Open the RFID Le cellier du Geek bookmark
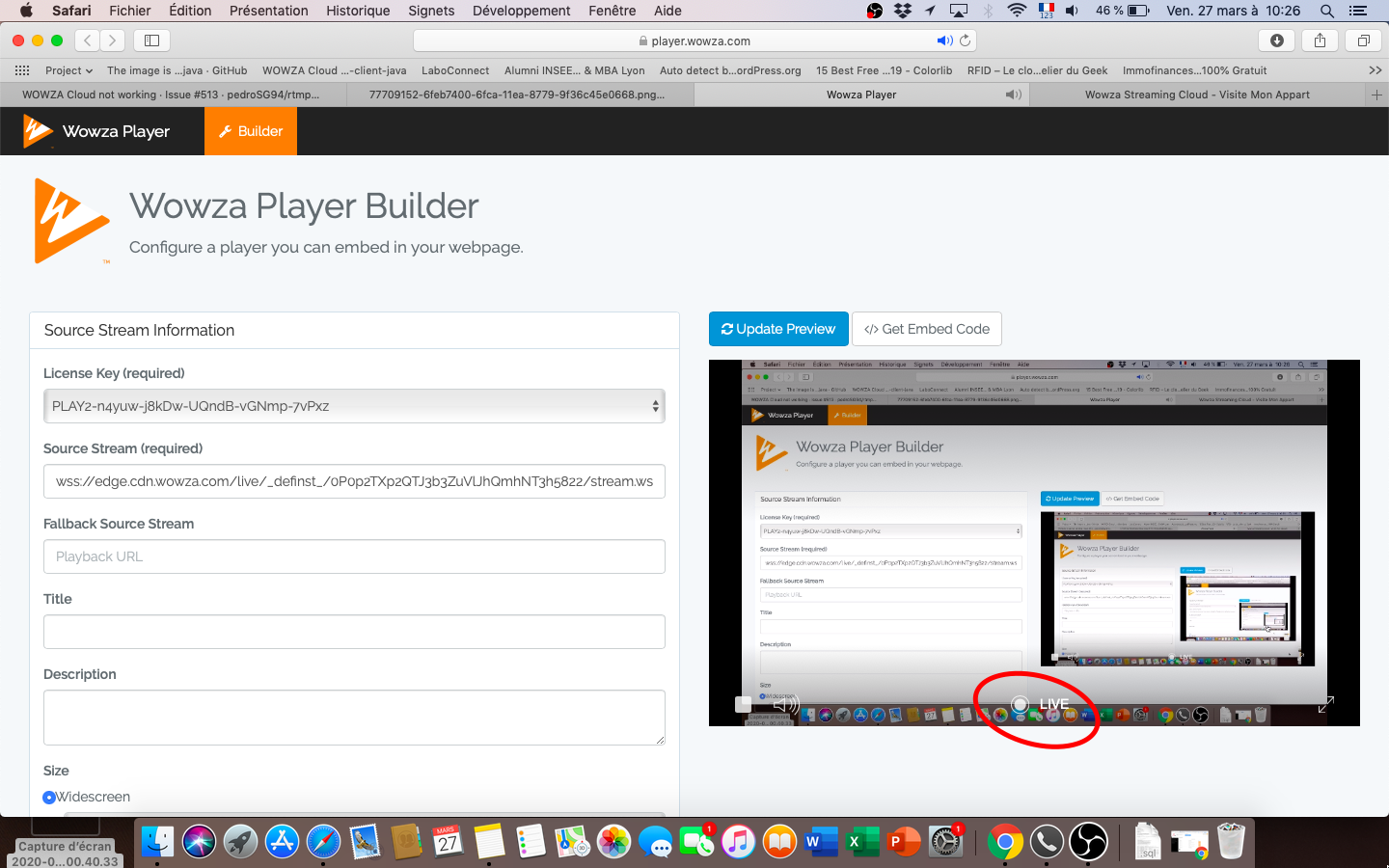This screenshot has height=868, width=1389. tap(1037, 70)
